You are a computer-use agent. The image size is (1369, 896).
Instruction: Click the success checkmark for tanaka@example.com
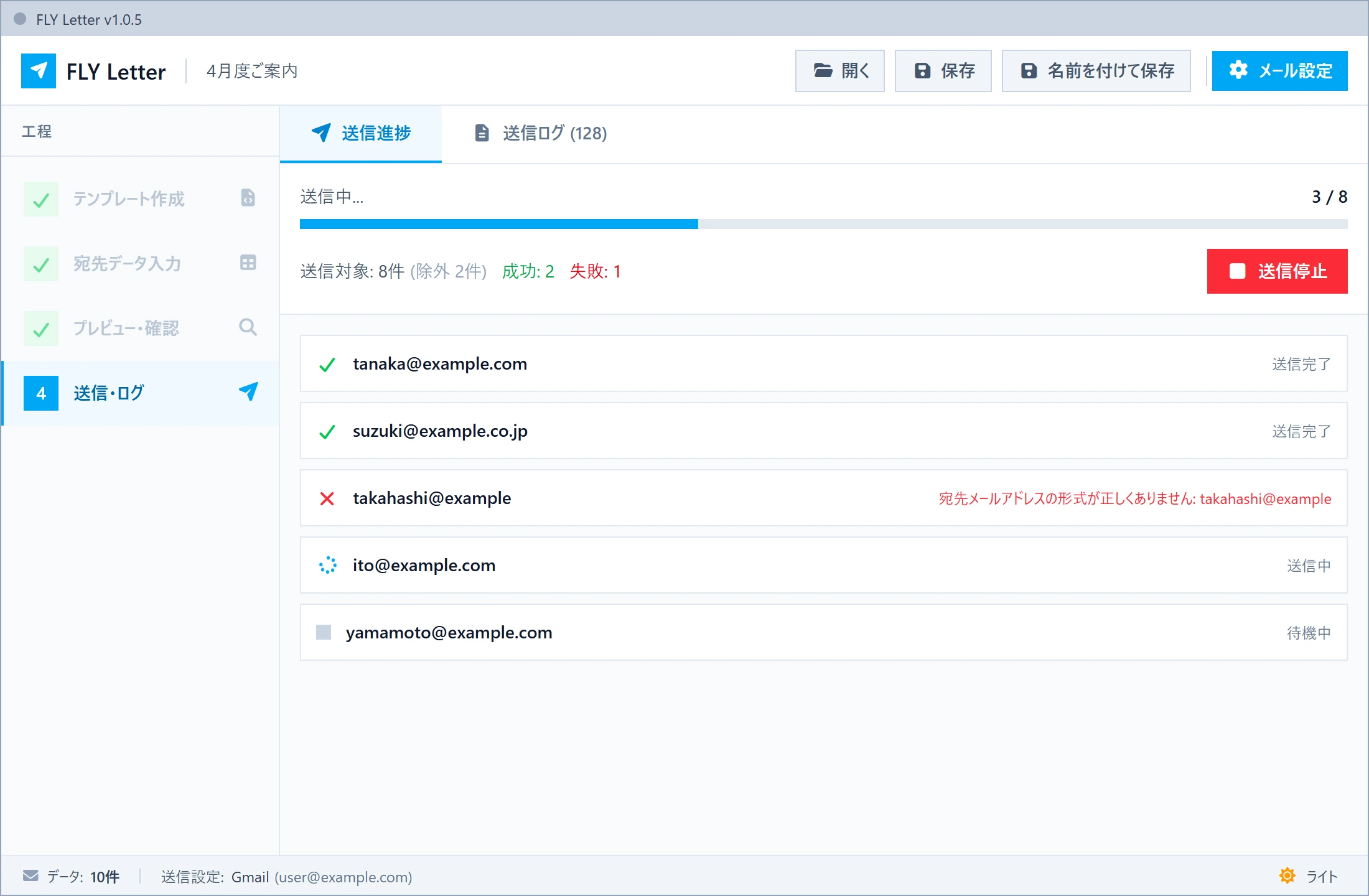(327, 365)
